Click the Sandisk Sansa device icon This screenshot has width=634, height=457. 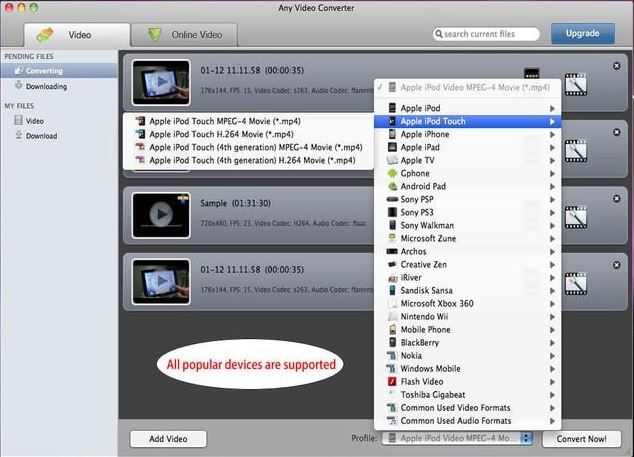click(392, 290)
